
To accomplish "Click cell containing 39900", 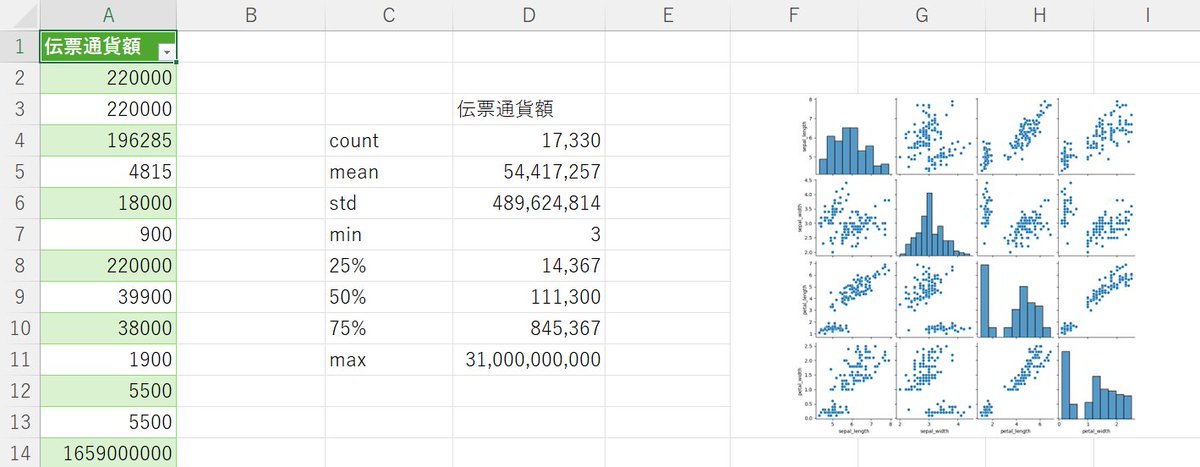I will (109, 297).
